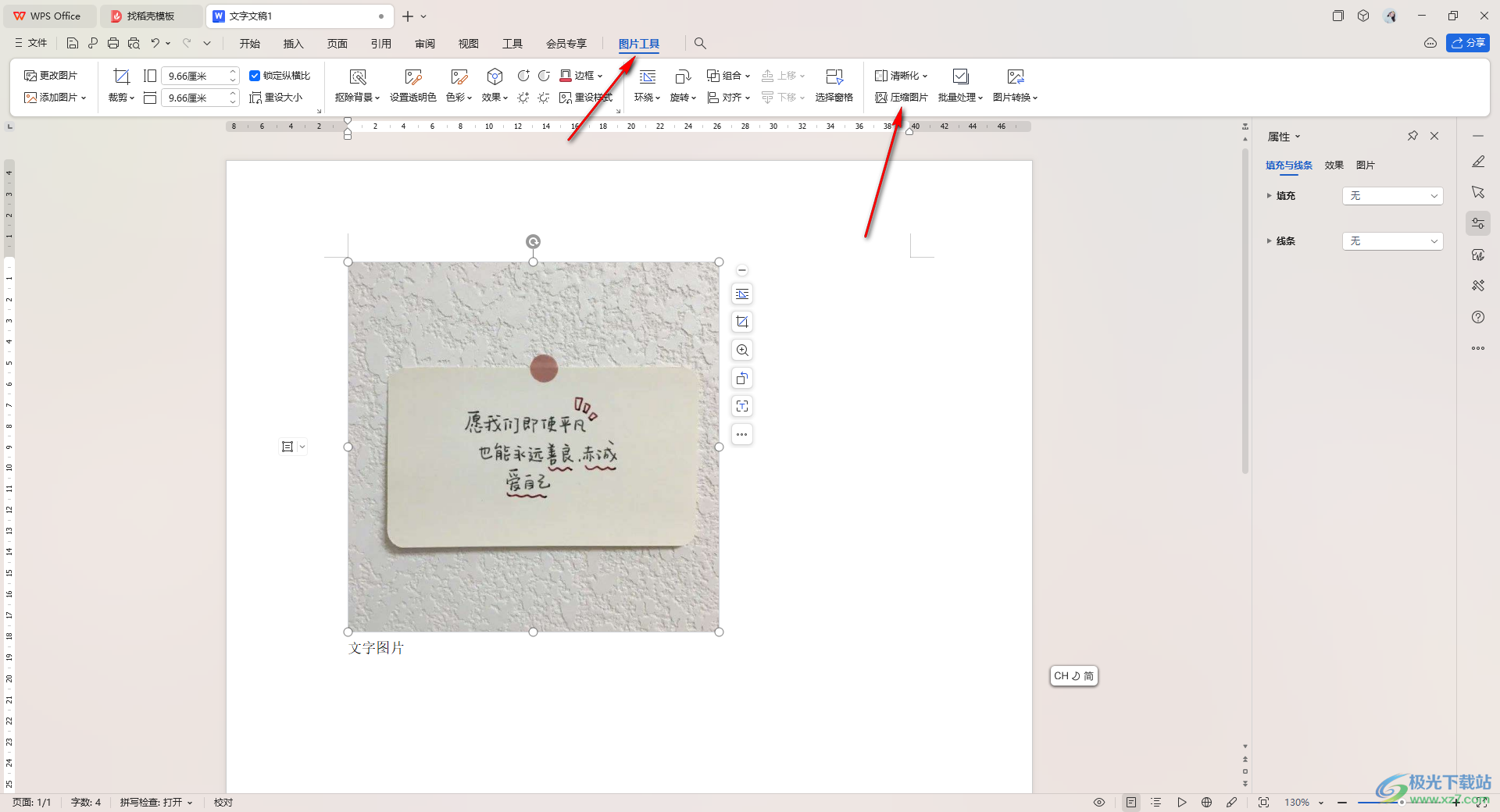The height and width of the screenshot is (812, 1500).
Task: Increase picture brightness
Action: (x=523, y=98)
